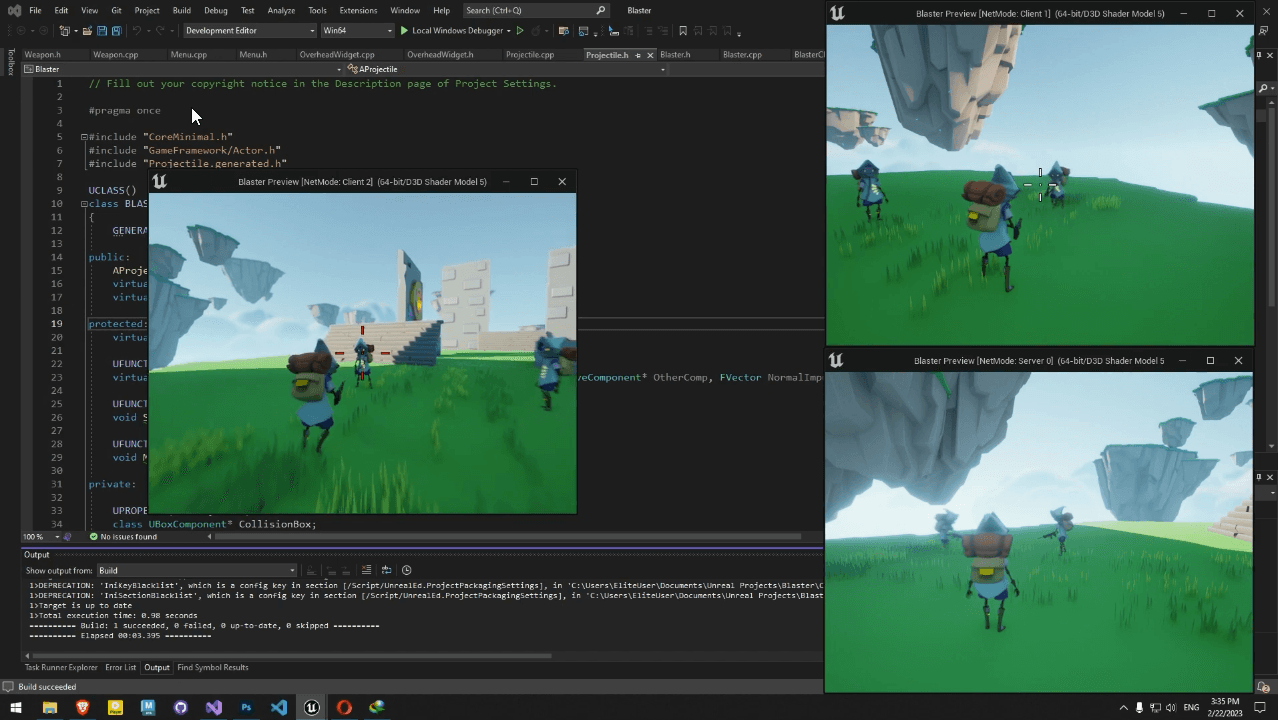Pin the Projectile.h tab

pos(638,55)
